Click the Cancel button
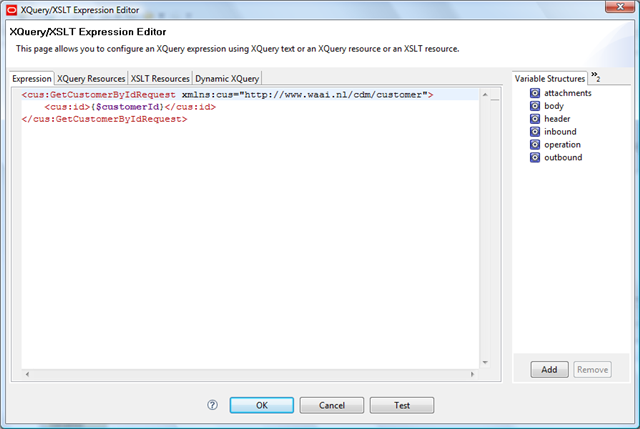The image size is (640, 429). click(331, 406)
